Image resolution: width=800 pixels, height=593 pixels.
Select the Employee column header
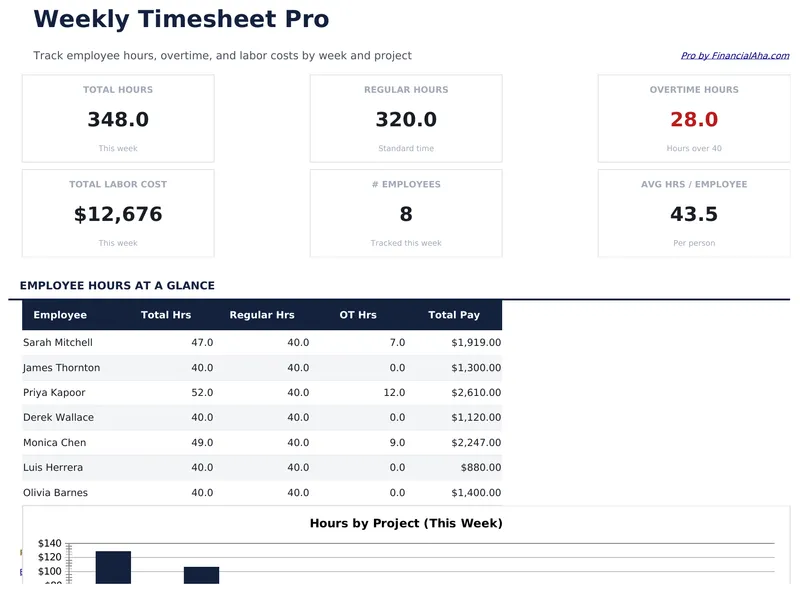coord(60,314)
